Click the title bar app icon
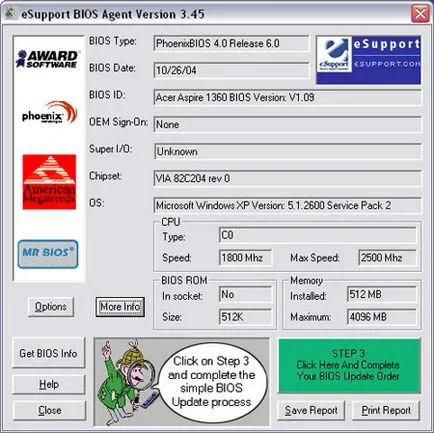Image resolution: width=434 pixels, height=433 pixels. point(10,14)
